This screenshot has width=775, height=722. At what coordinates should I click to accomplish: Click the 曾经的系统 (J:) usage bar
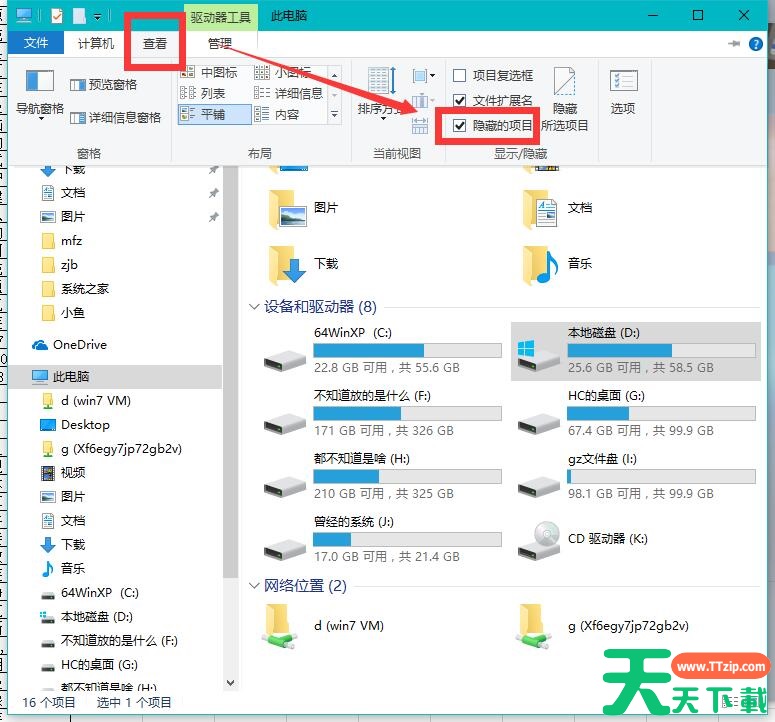click(x=407, y=540)
